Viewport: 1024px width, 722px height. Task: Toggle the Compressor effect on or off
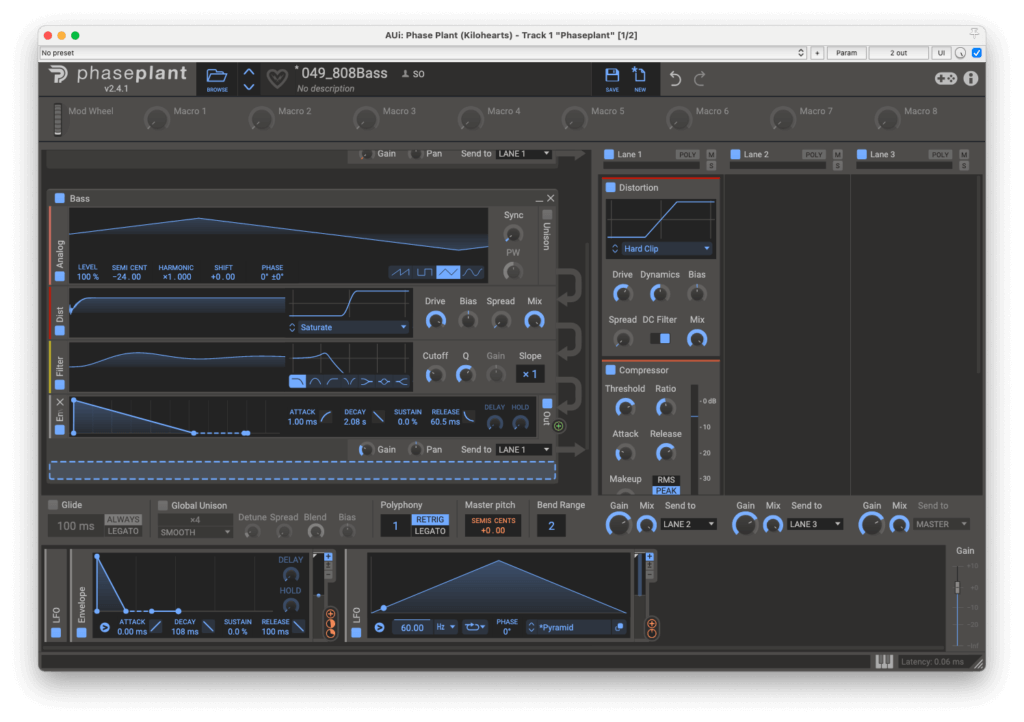coord(611,370)
